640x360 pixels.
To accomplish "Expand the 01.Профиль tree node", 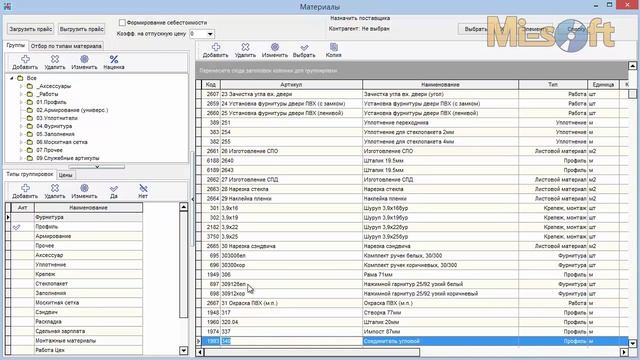I will pos(21,102).
